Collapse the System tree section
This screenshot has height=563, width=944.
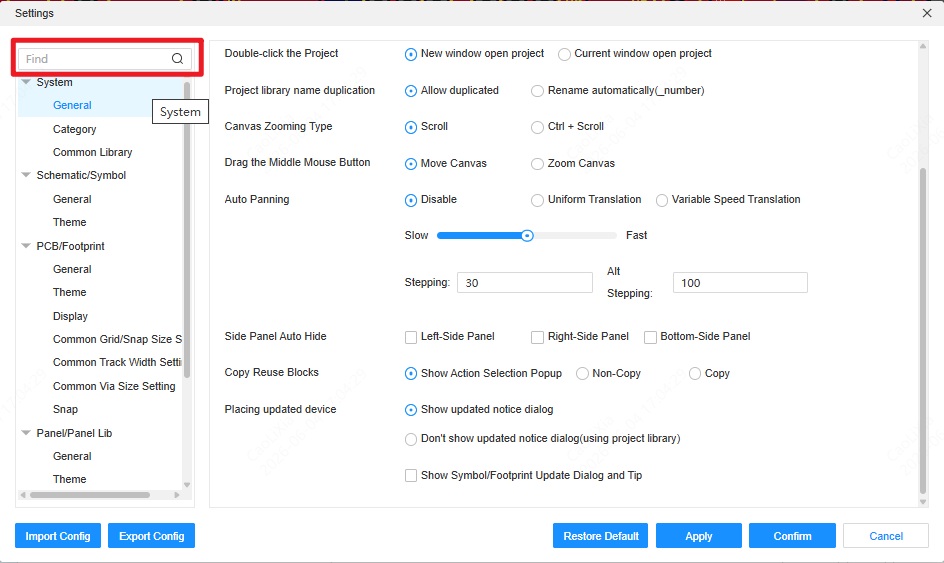click(x=26, y=82)
